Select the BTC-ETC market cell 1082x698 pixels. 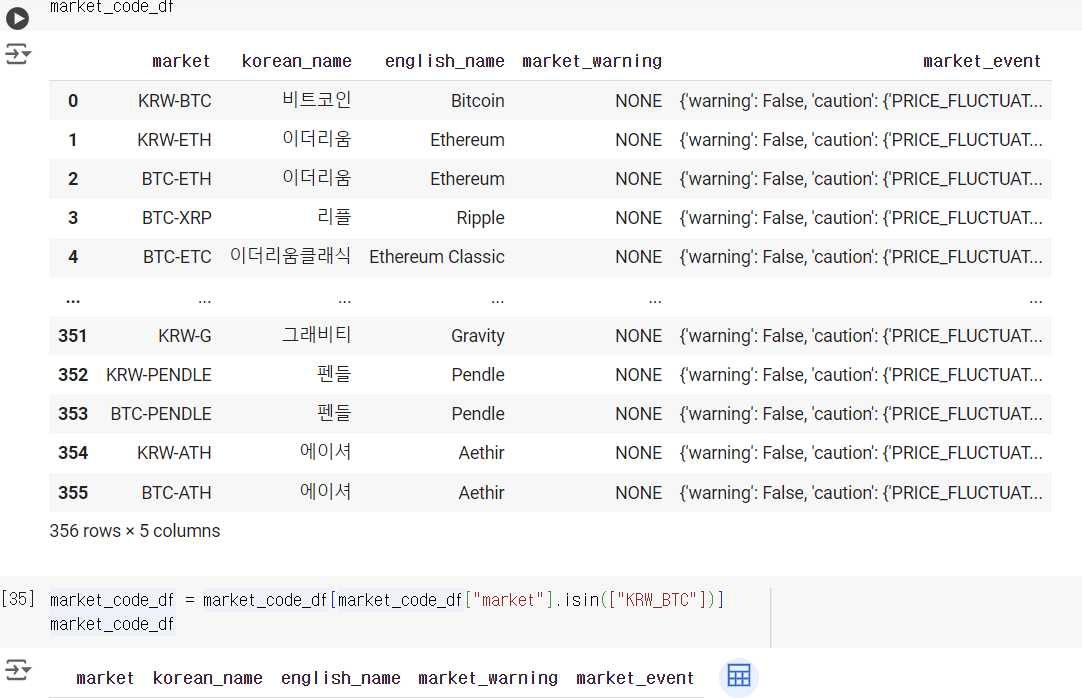tap(177, 257)
